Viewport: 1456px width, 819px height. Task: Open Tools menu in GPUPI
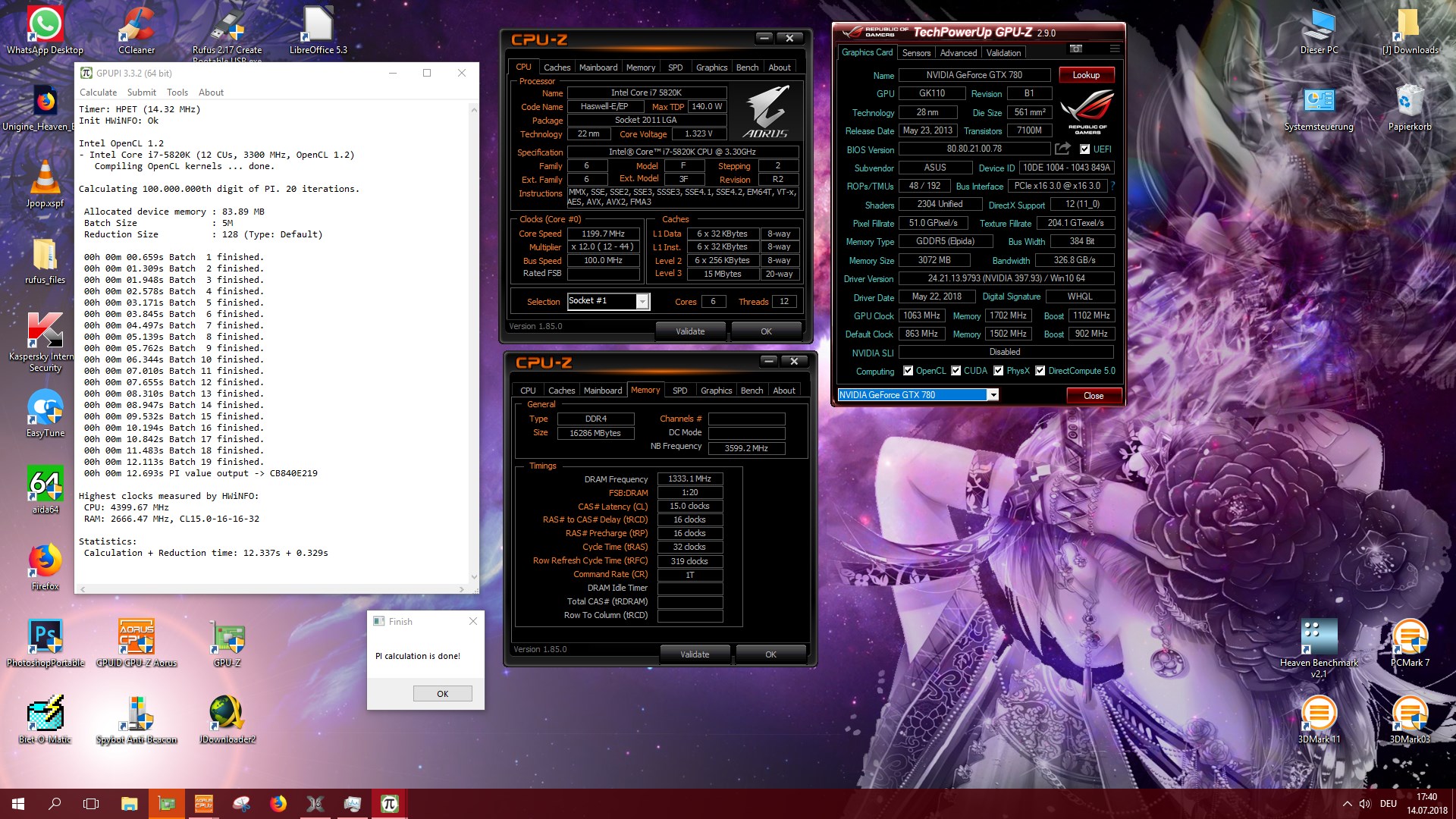(x=177, y=93)
